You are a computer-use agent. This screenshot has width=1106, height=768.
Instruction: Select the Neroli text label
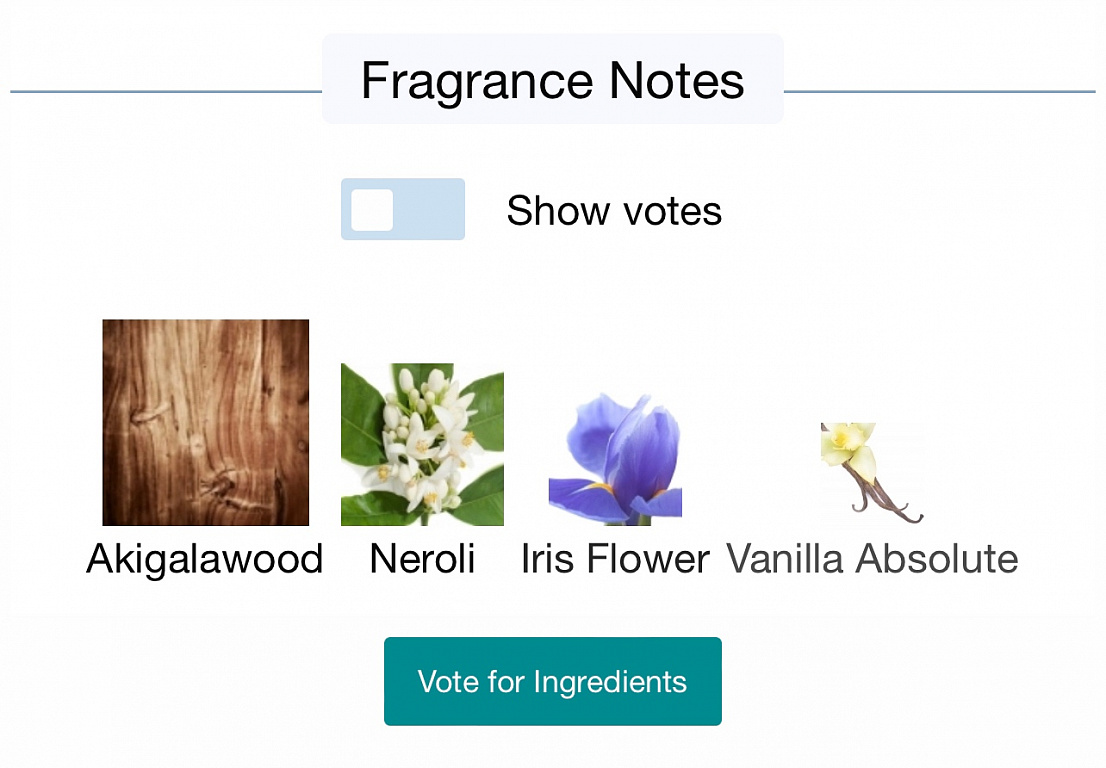point(422,559)
